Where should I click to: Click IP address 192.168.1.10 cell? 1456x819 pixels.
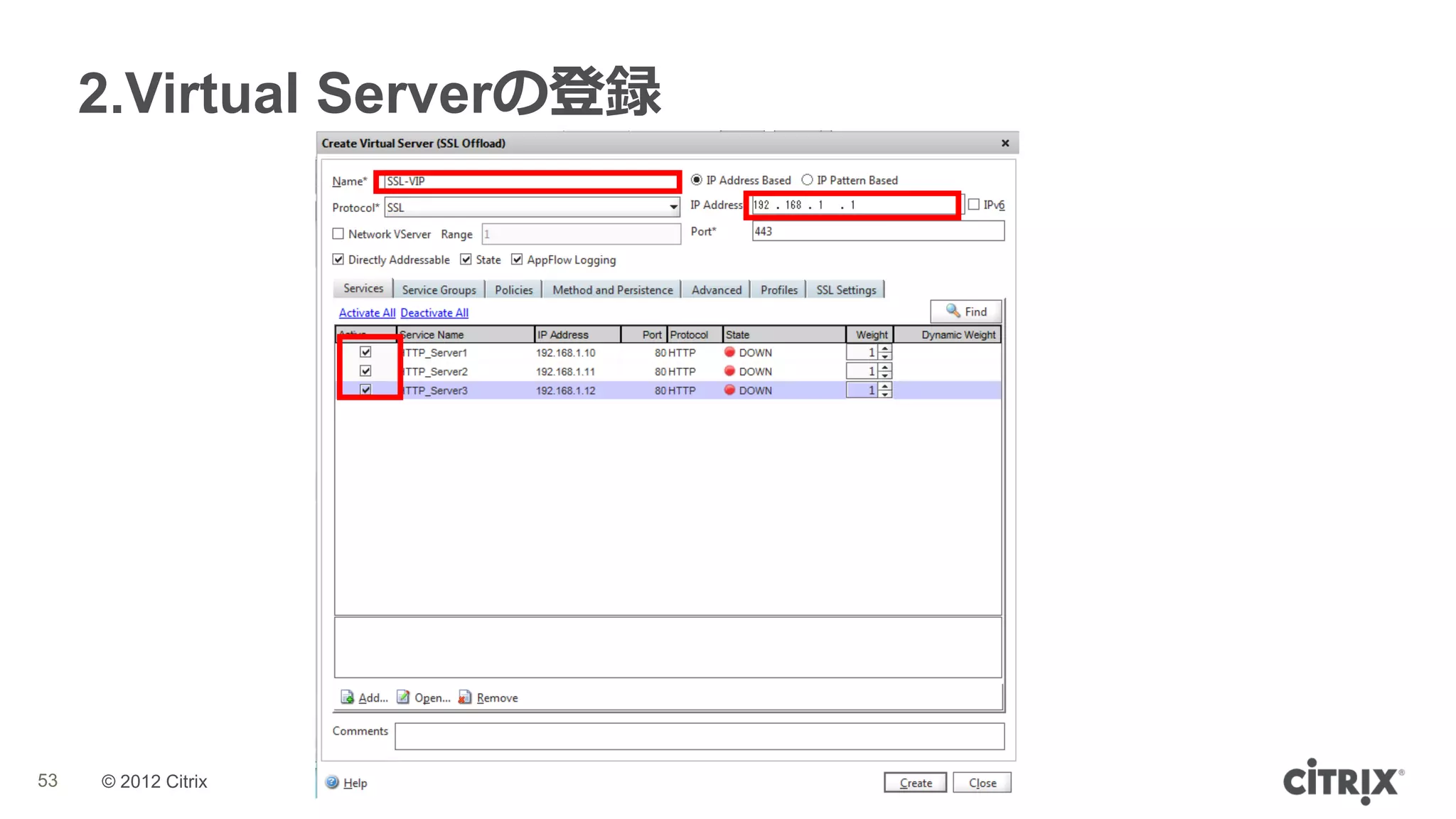point(565,353)
